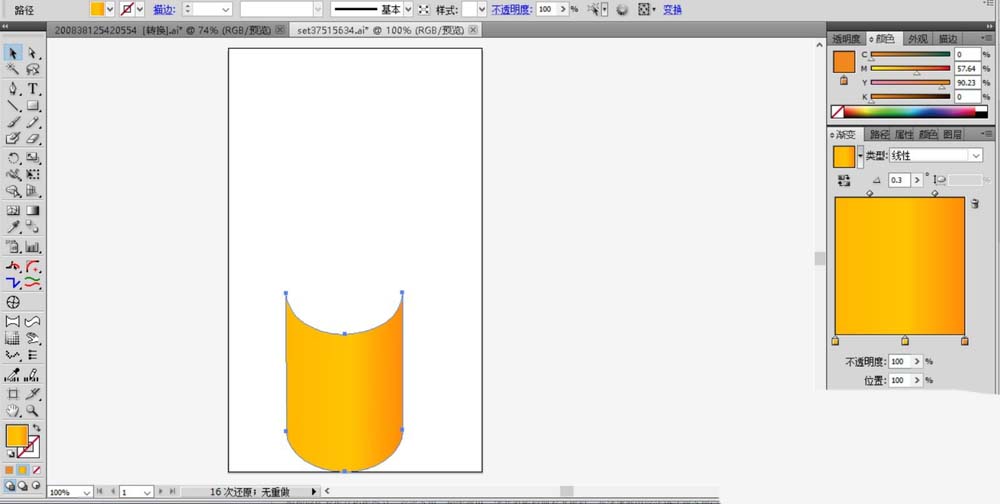This screenshot has height=504, width=1000.
Task: Select the Zoom magnifier tool
Action: pos(33,411)
